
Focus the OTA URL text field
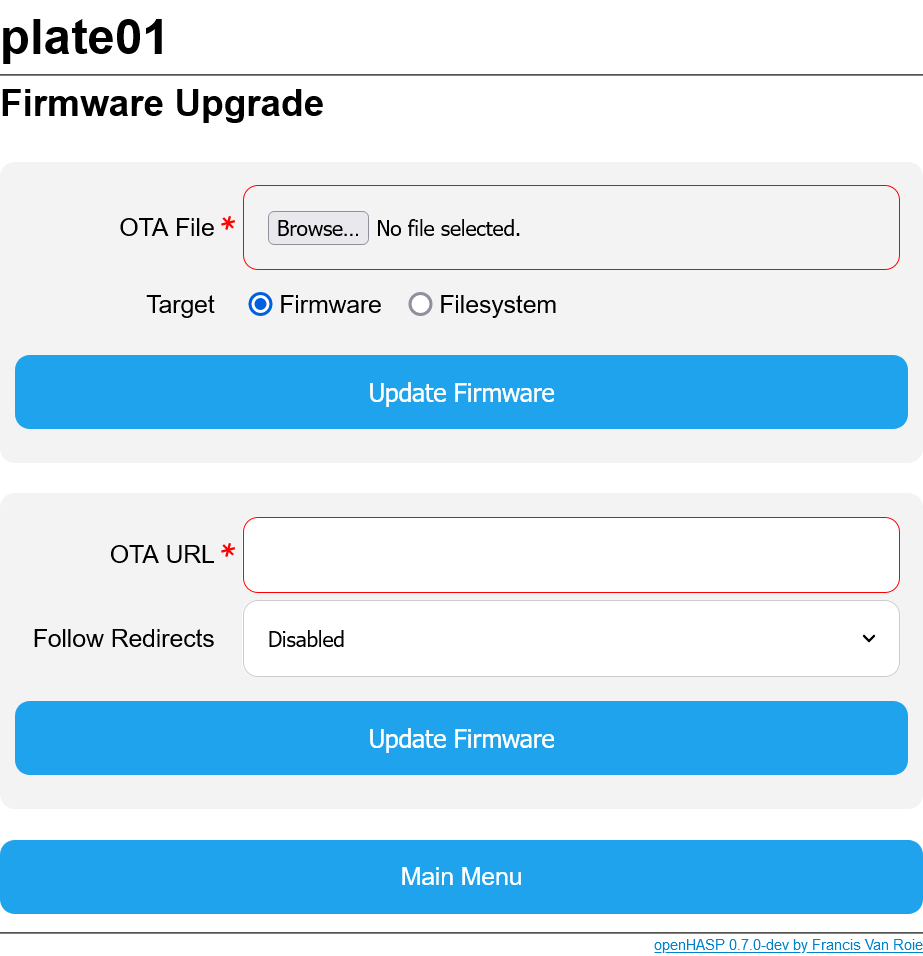pyautogui.click(x=571, y=555)
